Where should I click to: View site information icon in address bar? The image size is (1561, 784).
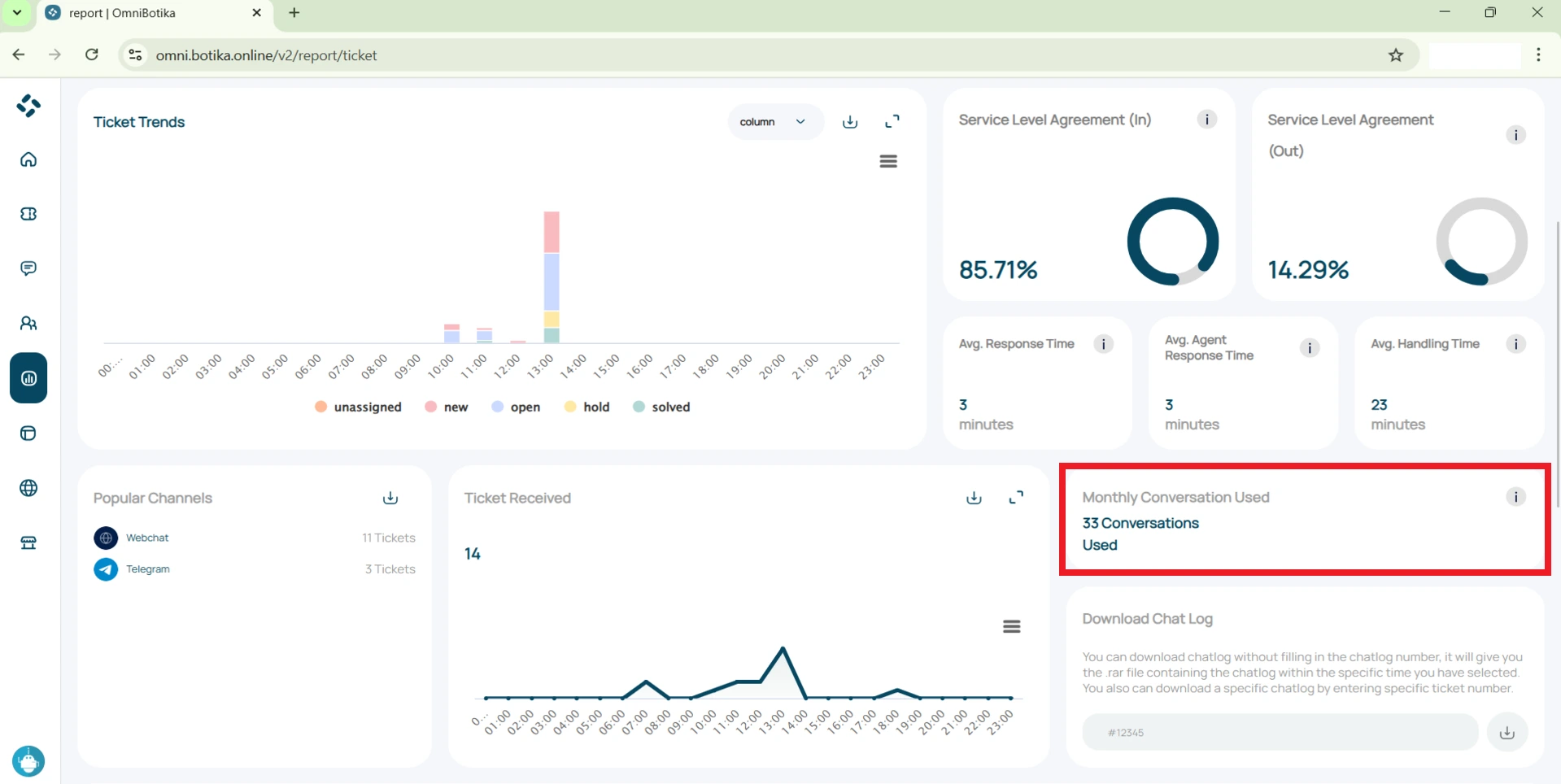tap(136, 55)
